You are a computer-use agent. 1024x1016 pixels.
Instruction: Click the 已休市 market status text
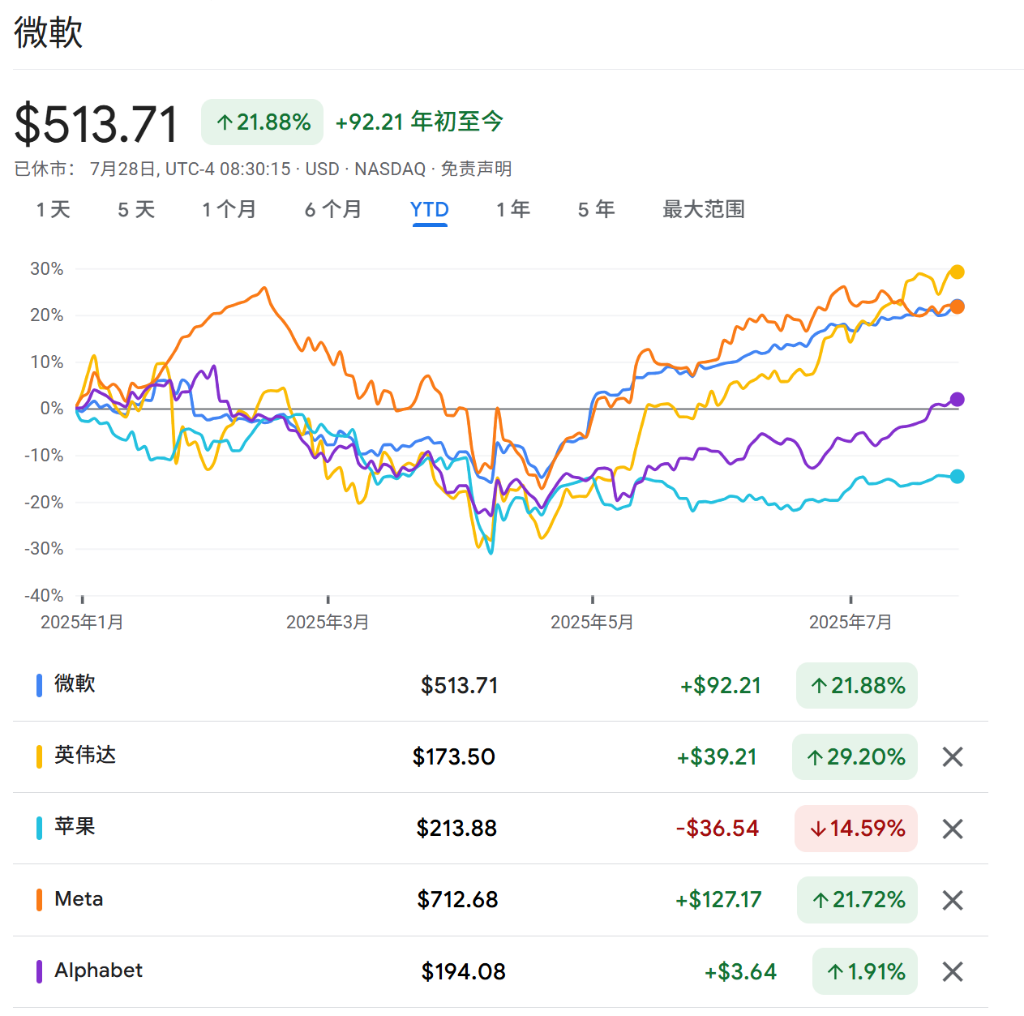coord(44,169)
